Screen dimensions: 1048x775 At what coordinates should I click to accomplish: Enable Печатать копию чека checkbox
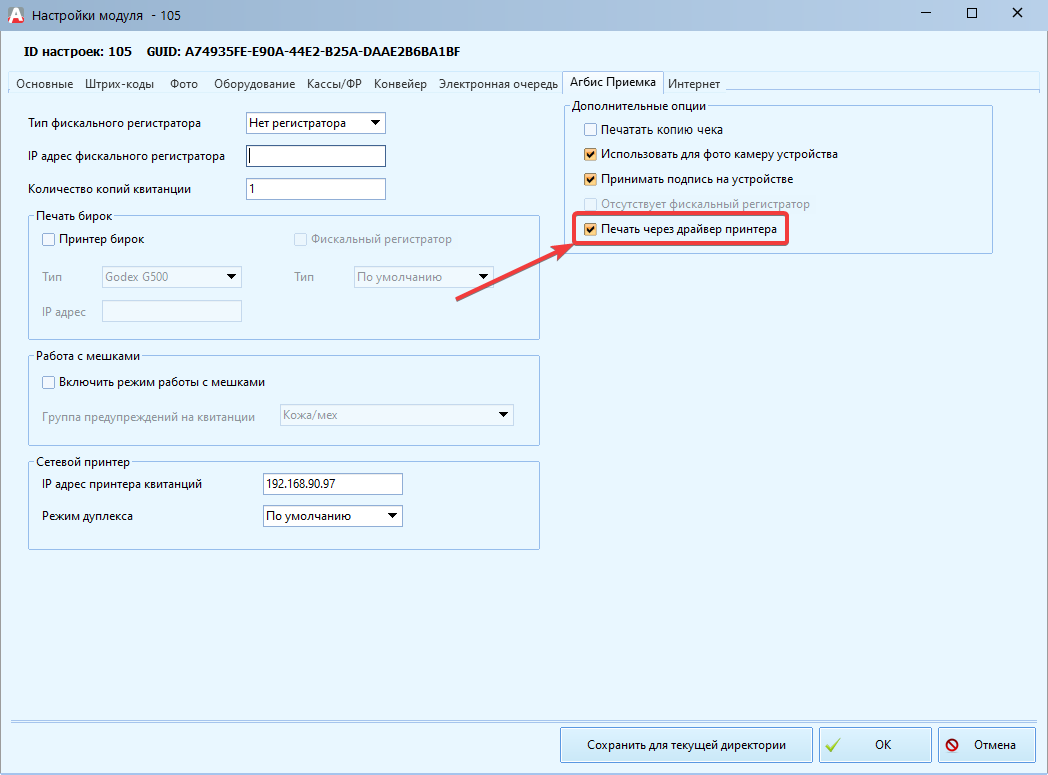click(590, 130)
